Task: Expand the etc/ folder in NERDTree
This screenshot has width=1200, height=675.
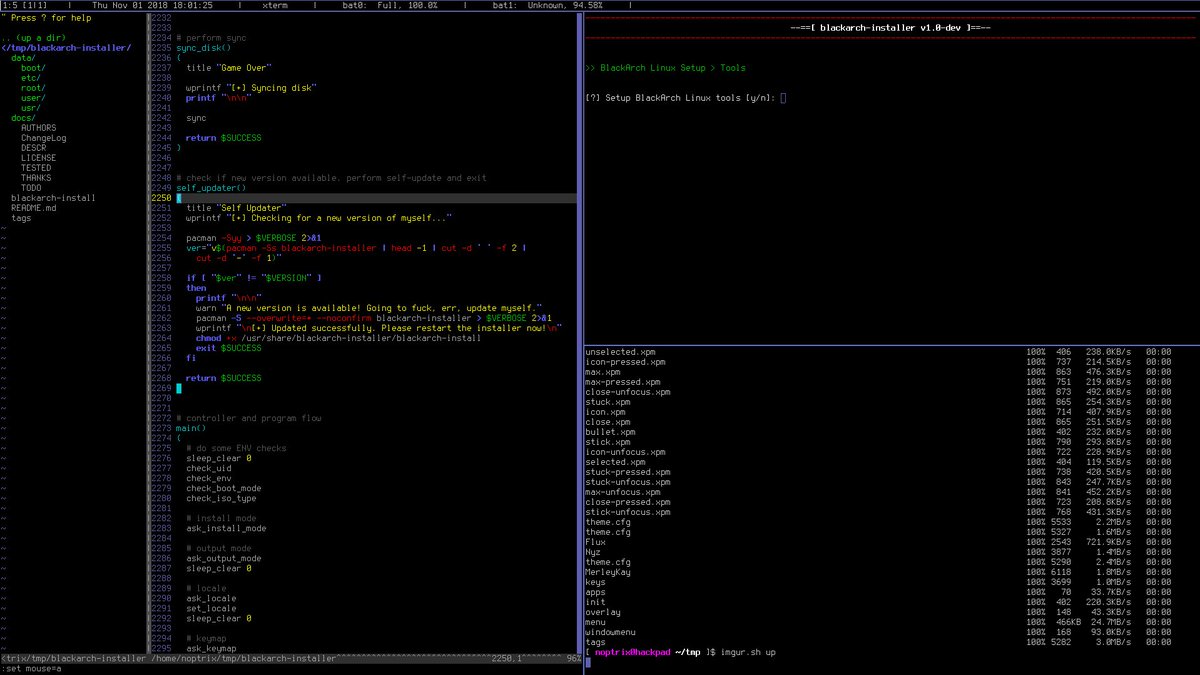Action: click(31, 78)
